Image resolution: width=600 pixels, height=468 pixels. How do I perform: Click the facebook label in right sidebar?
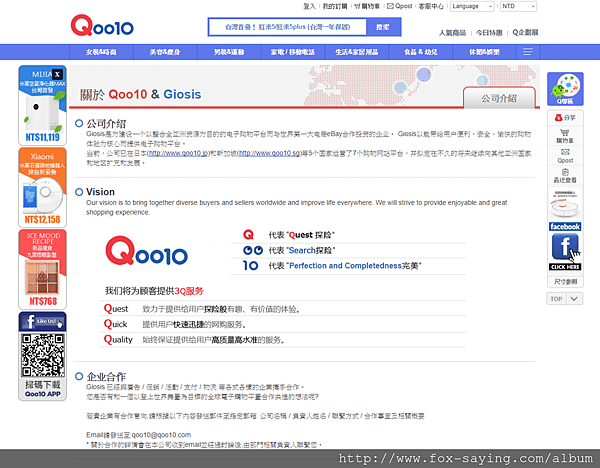coord(565,227)
